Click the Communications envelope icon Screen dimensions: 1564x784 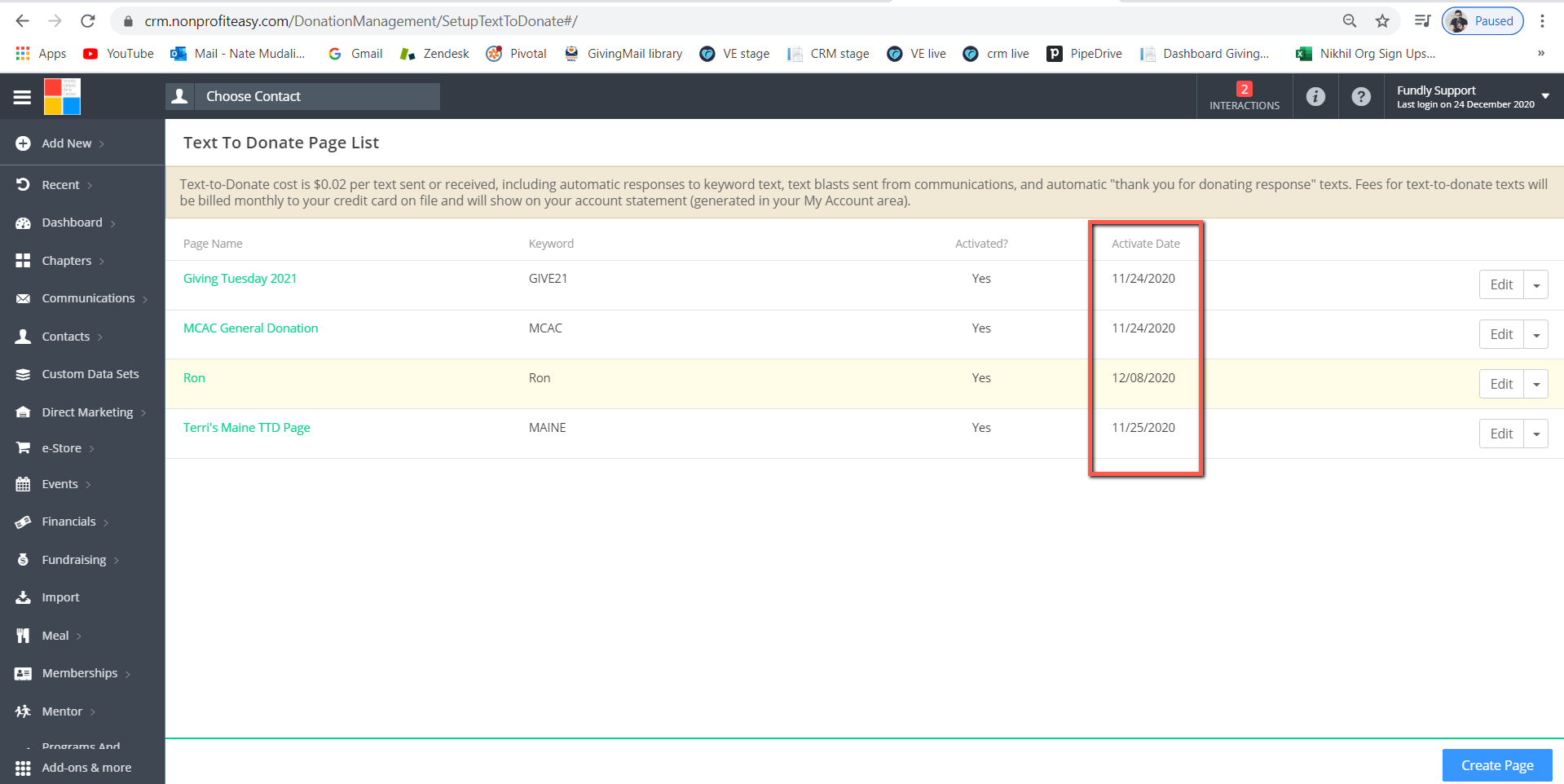[x=23, y=298]
